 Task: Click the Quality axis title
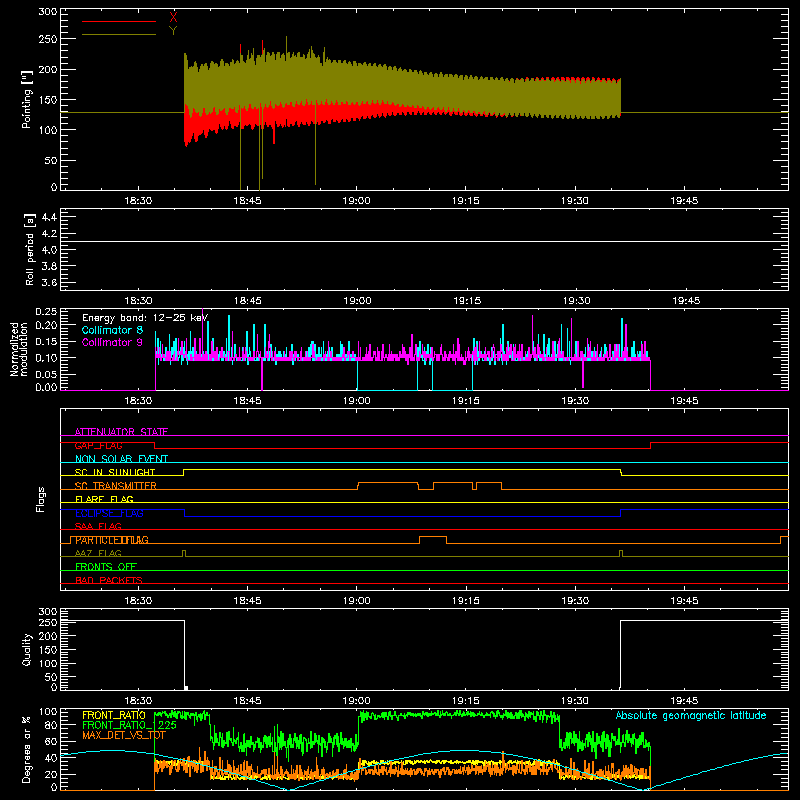coord(27,649)
